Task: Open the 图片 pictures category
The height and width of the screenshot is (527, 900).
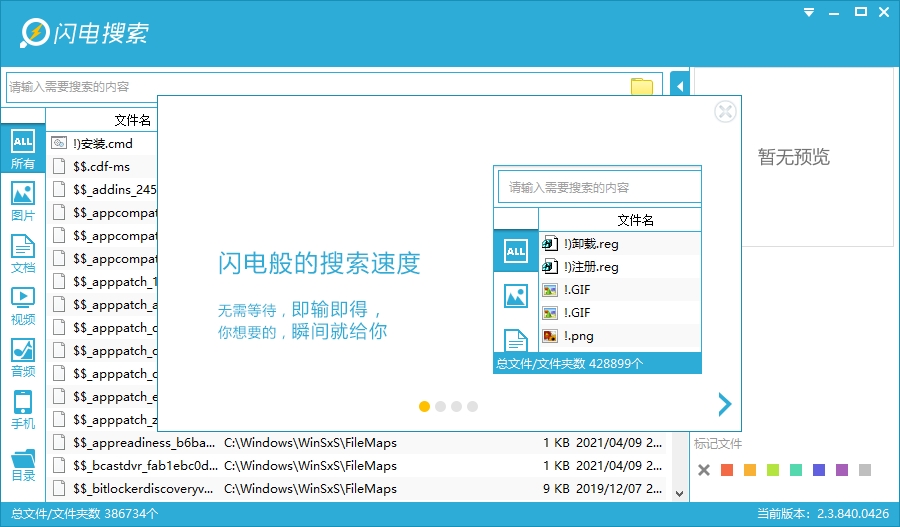Action: (x=23, y=202)
